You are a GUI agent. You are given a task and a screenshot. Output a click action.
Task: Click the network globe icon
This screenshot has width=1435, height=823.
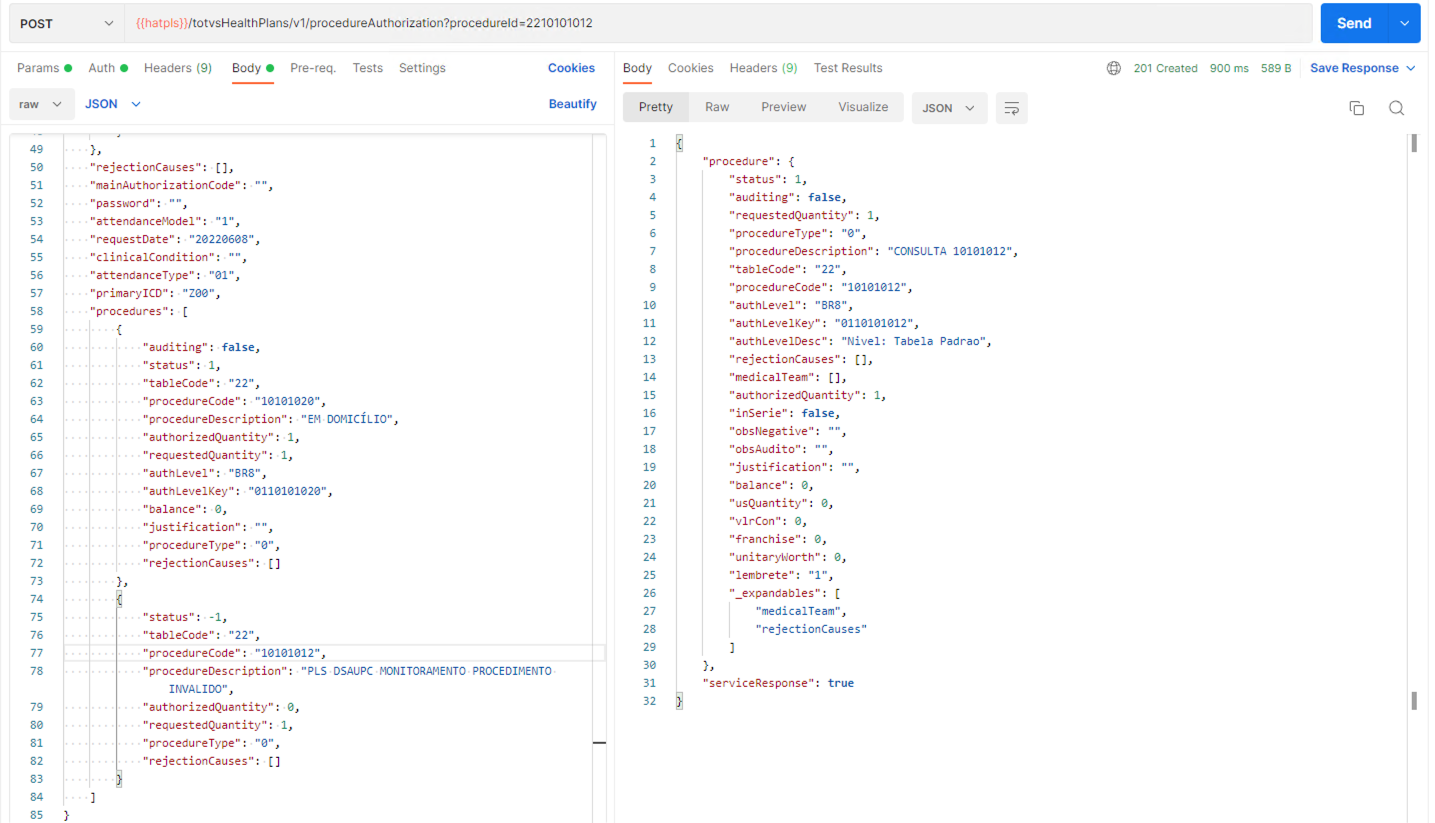pos(1114,68)
